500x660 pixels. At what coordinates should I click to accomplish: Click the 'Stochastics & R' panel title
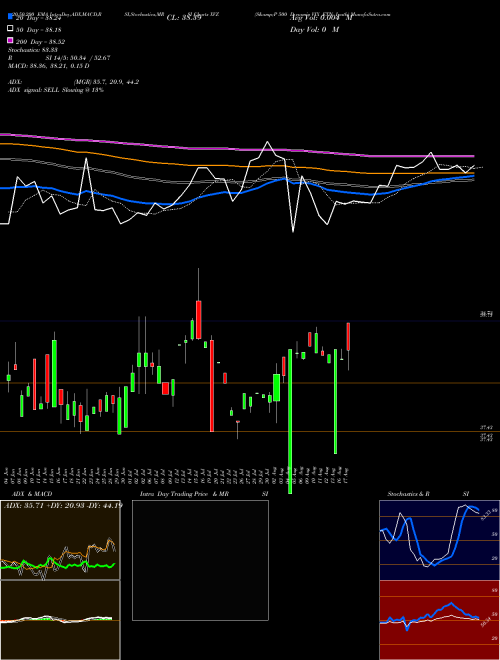click(x=408, y=494)
